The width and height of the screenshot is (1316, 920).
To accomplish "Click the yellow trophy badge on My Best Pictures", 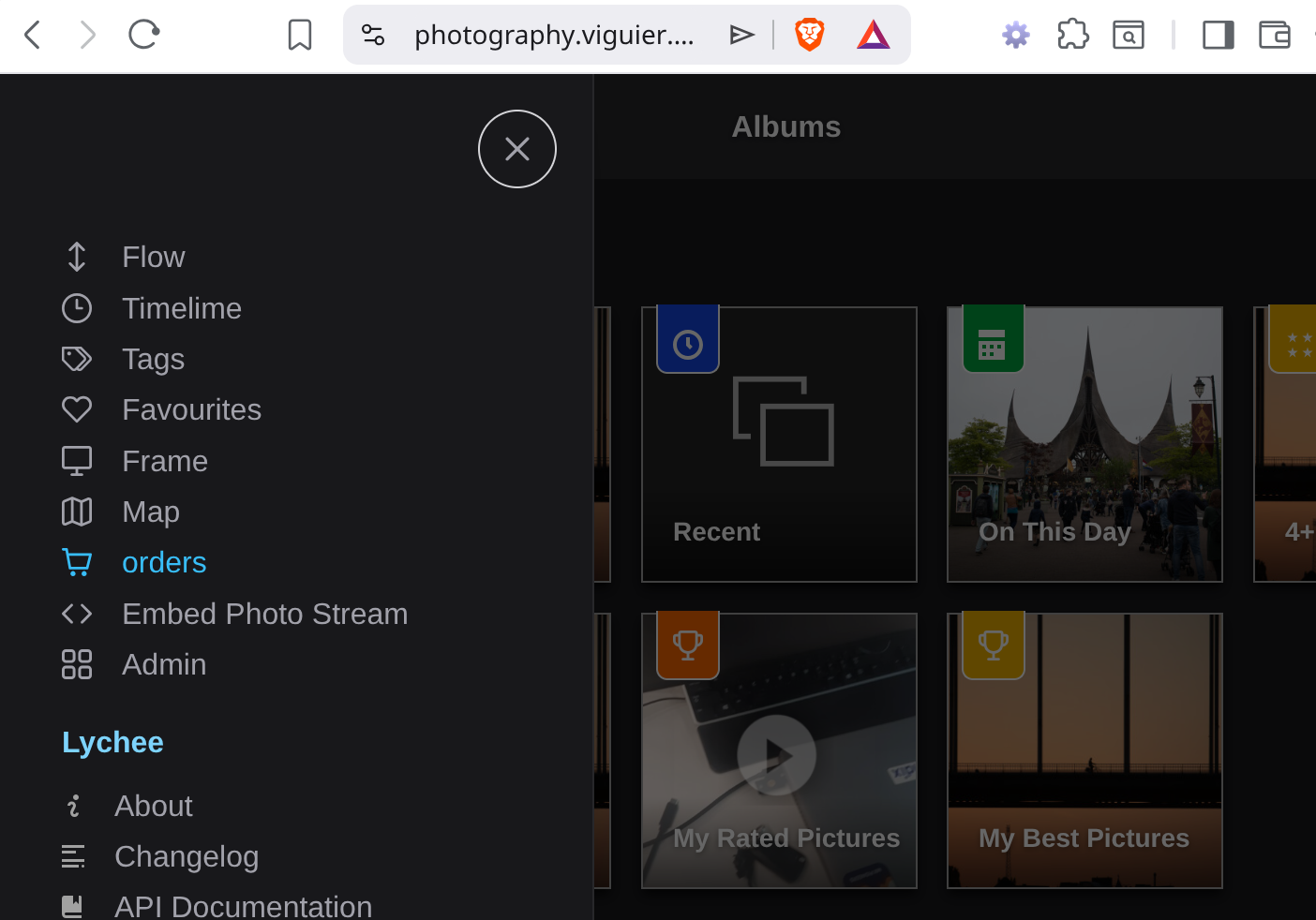I will (x=993, y=645).
